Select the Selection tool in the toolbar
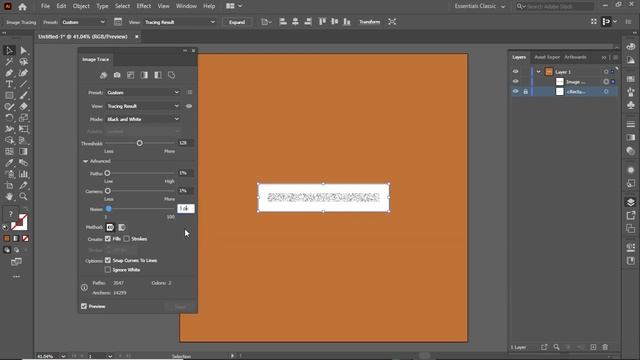Viewport: 640px width, 360px height. tap(9, 51)
